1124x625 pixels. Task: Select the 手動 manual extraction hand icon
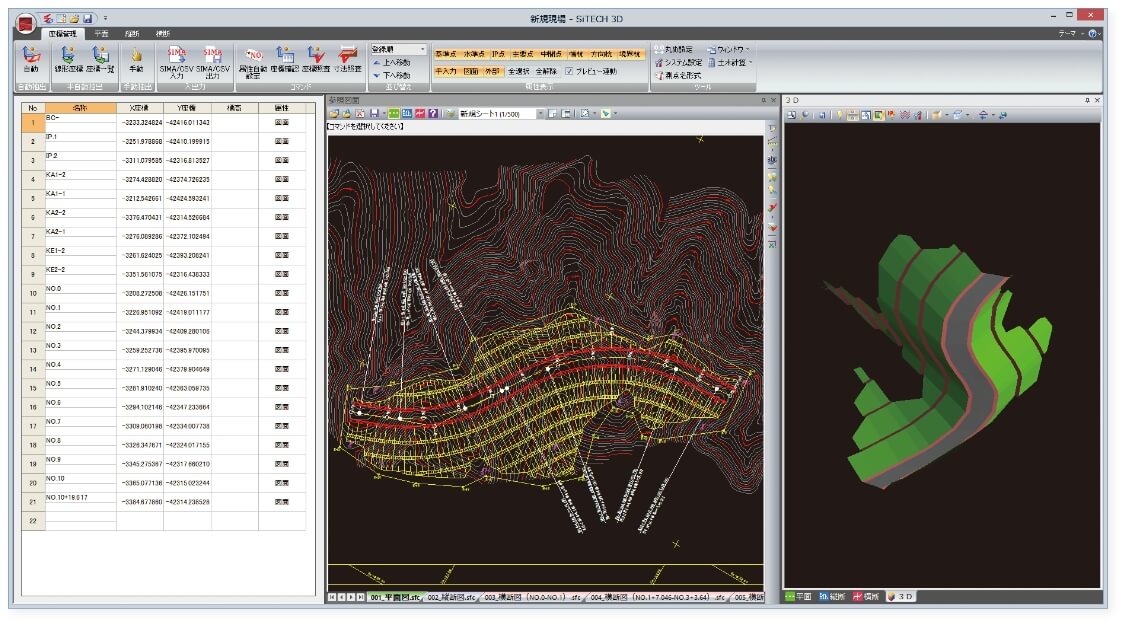[136, 59]
